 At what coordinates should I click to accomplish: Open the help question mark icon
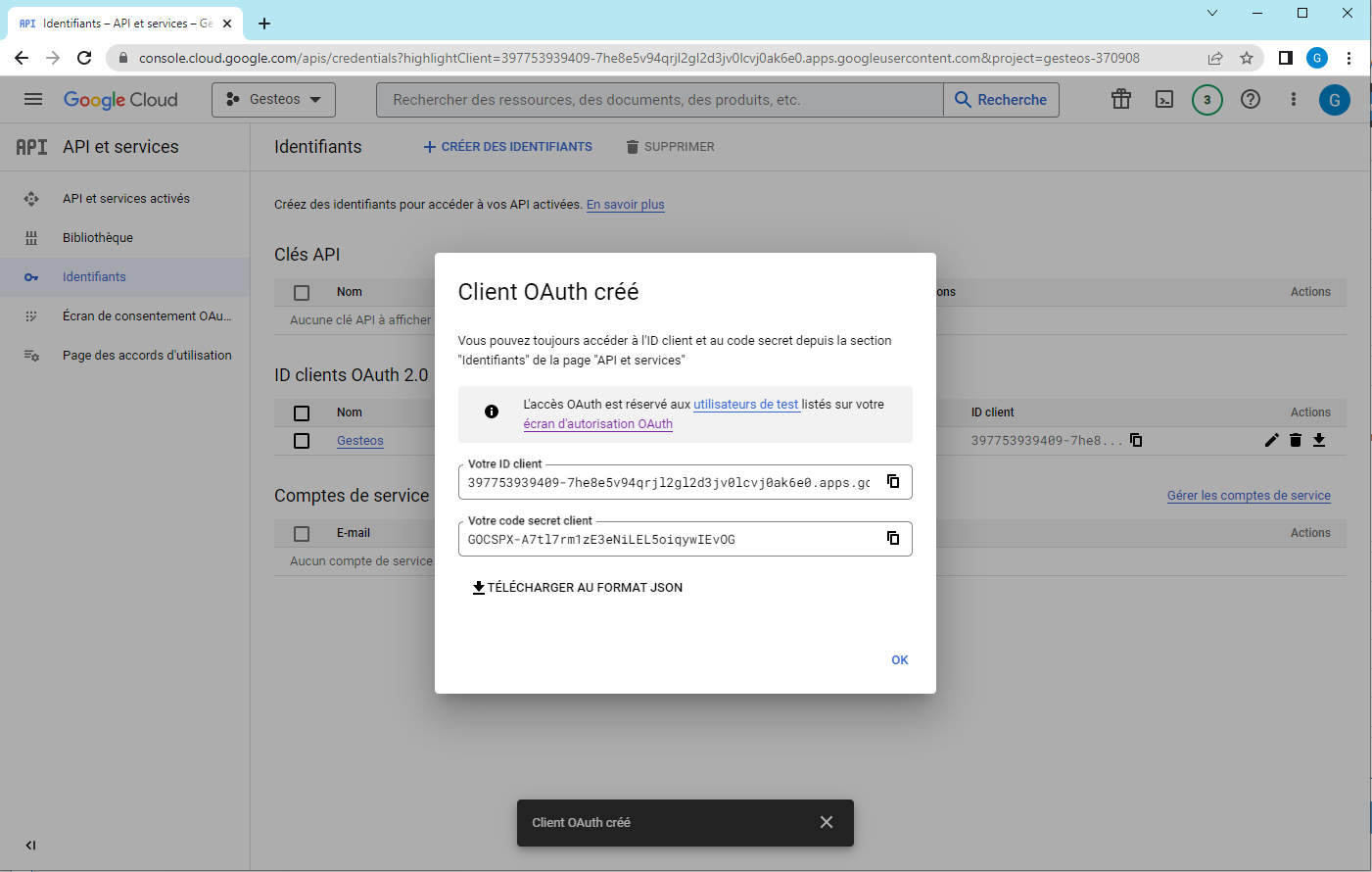tap(1250, 100)
